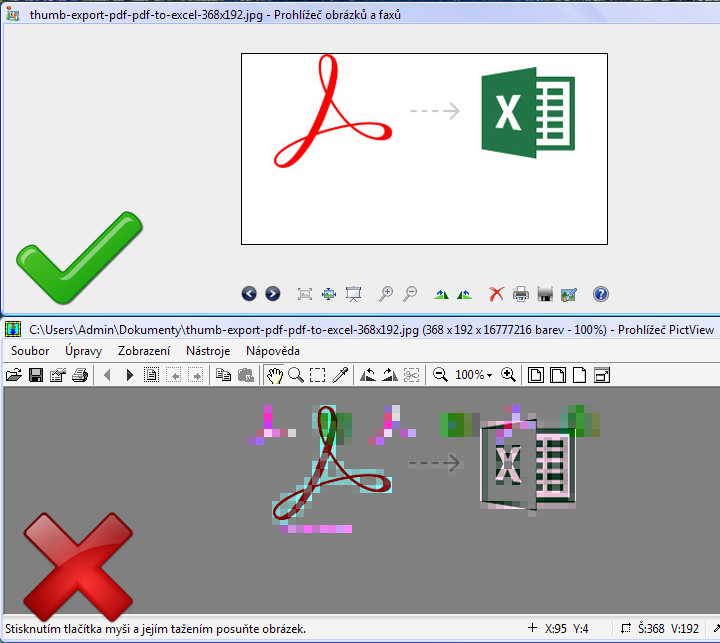
Task: Click fax viewer application icon in title bar
Action: pyautogui.click(x=13, y=14)
